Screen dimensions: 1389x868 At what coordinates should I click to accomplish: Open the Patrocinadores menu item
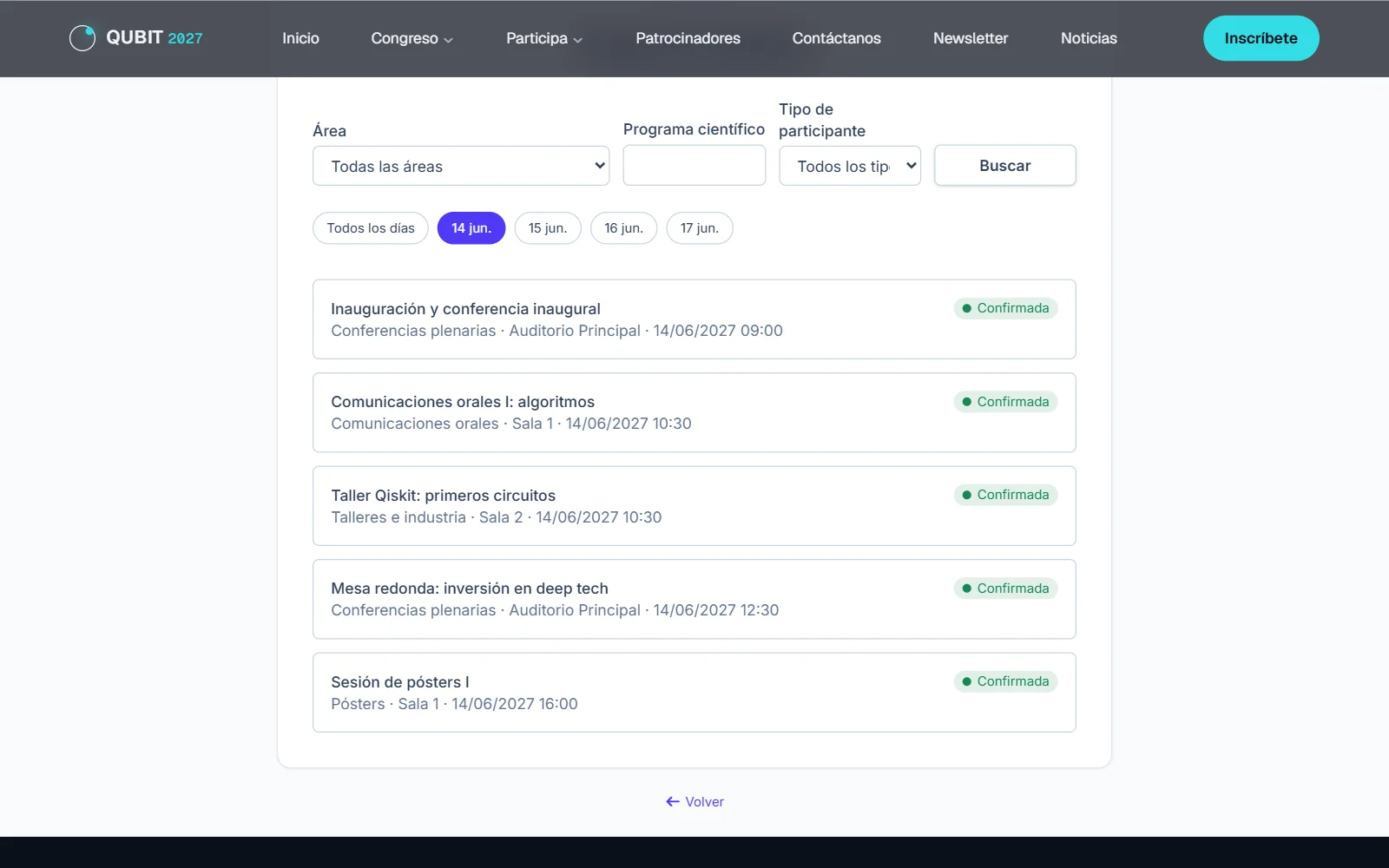click(x=688, y=38)
